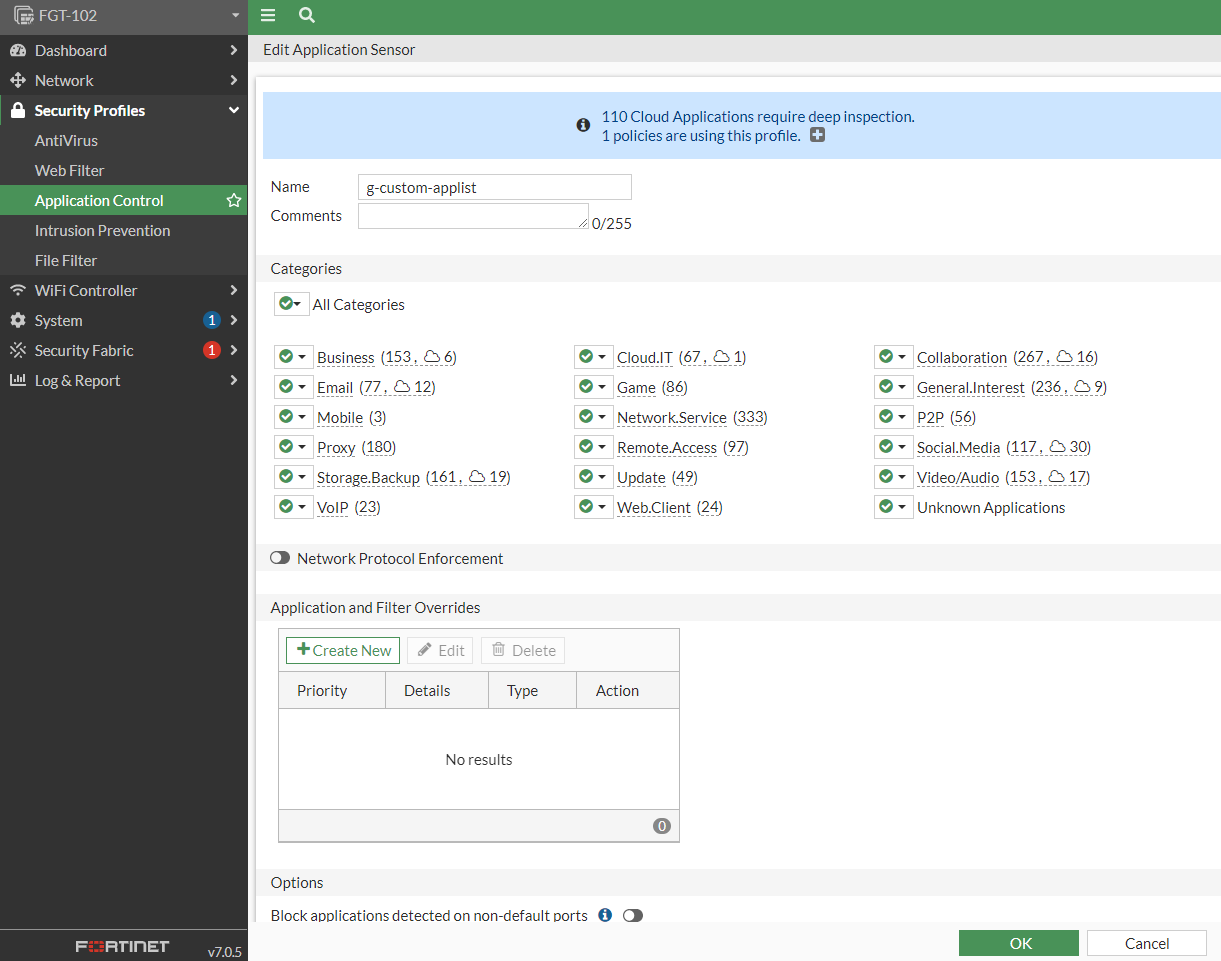Click the System notification badge
Image resolution: width=1221 pixels, height=961 pixels.
click(211, 321)
